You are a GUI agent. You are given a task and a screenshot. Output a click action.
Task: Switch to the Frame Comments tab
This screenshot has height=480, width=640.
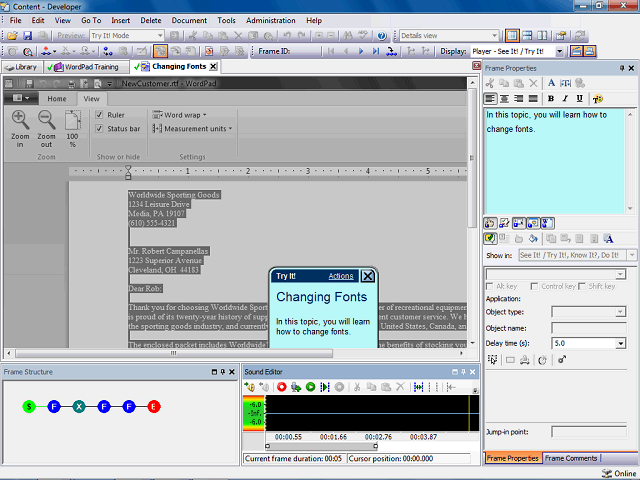click(571, 458)
